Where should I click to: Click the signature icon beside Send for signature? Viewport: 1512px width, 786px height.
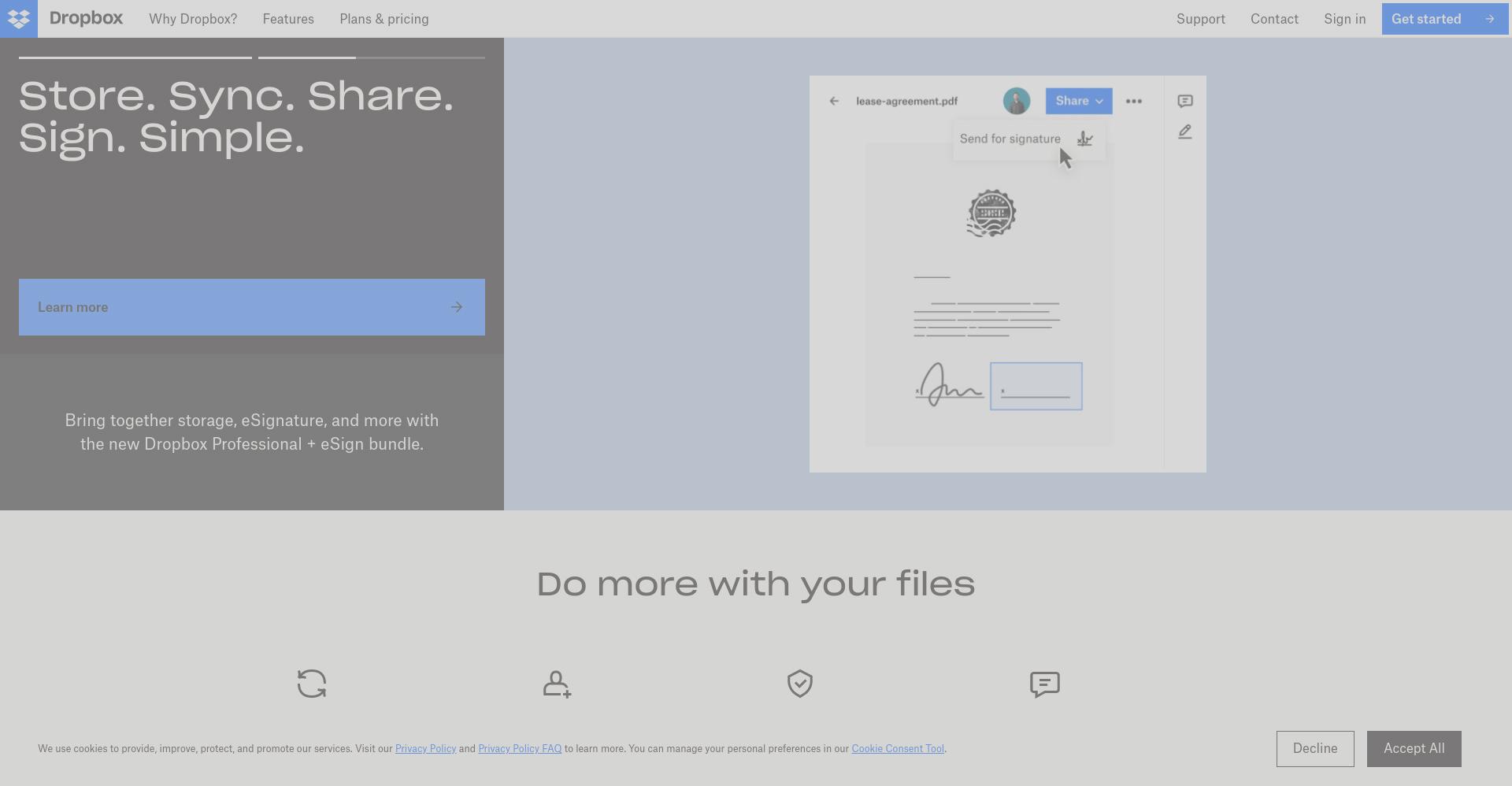[x=1085, y=139]
